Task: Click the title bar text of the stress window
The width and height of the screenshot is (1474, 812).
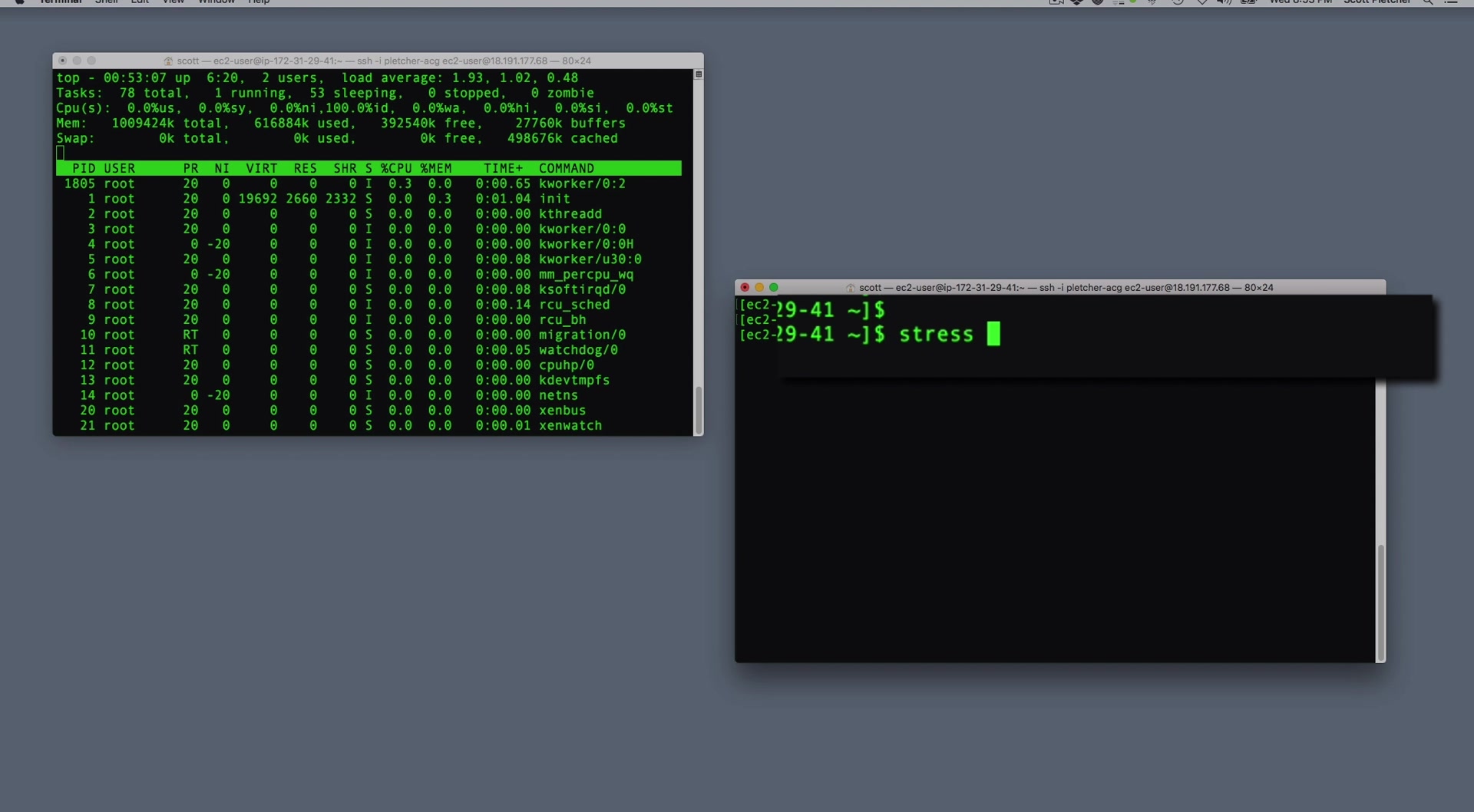Action: (1066, 288)
